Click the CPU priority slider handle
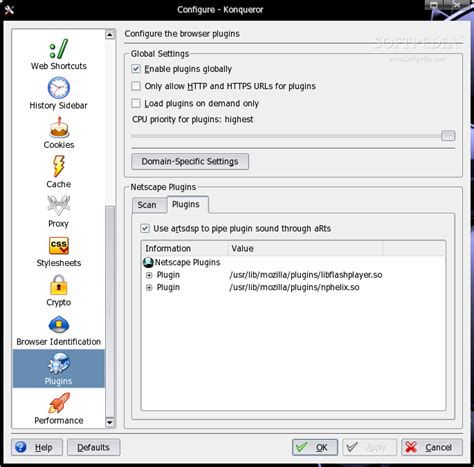This screenshot has height=467, width=474. [448, 136]
